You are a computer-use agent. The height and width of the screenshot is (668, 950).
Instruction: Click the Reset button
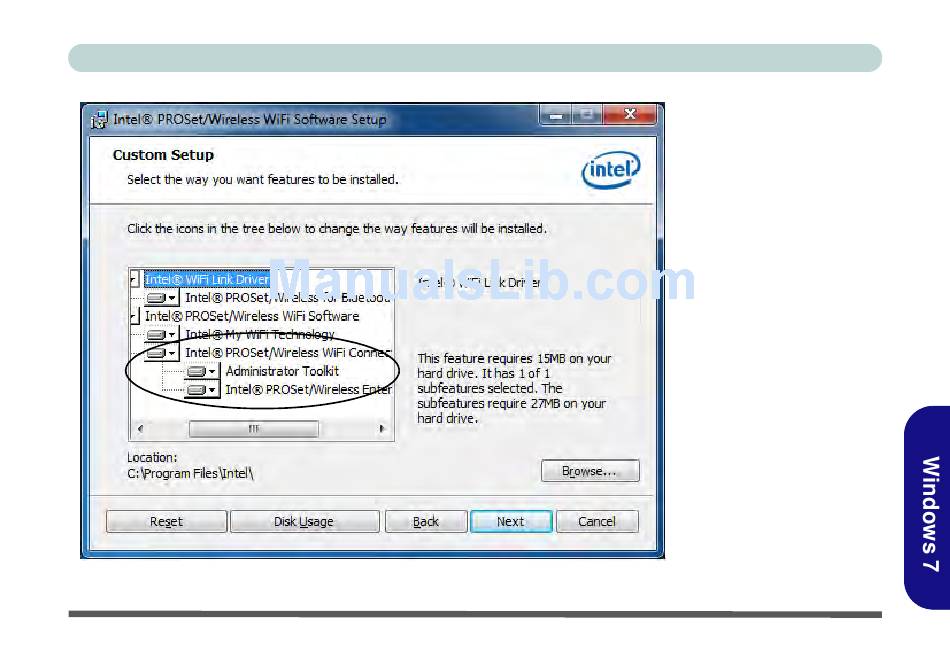[167, 521]
